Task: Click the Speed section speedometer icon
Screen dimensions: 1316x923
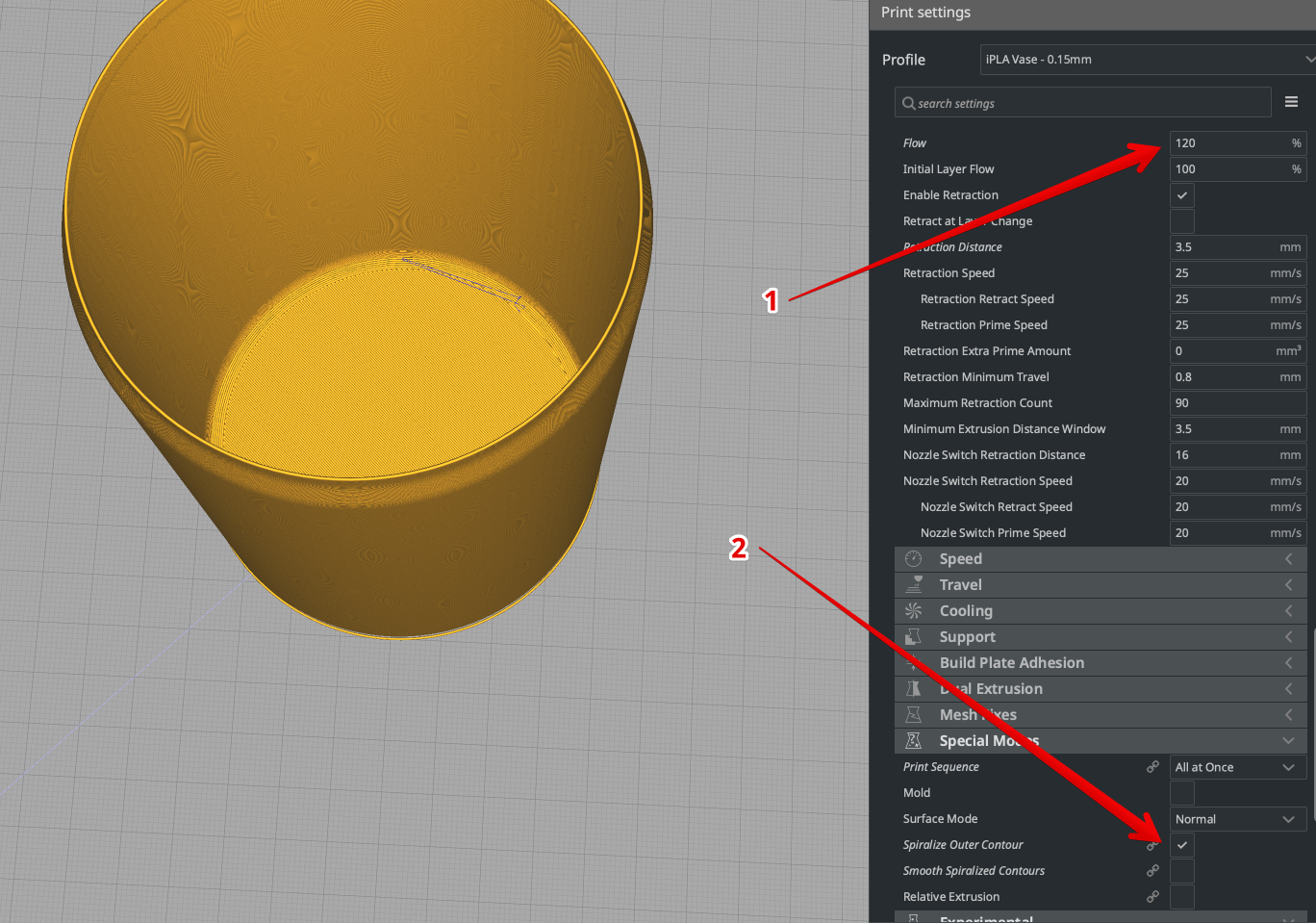Action: click(x=912, y=558)
